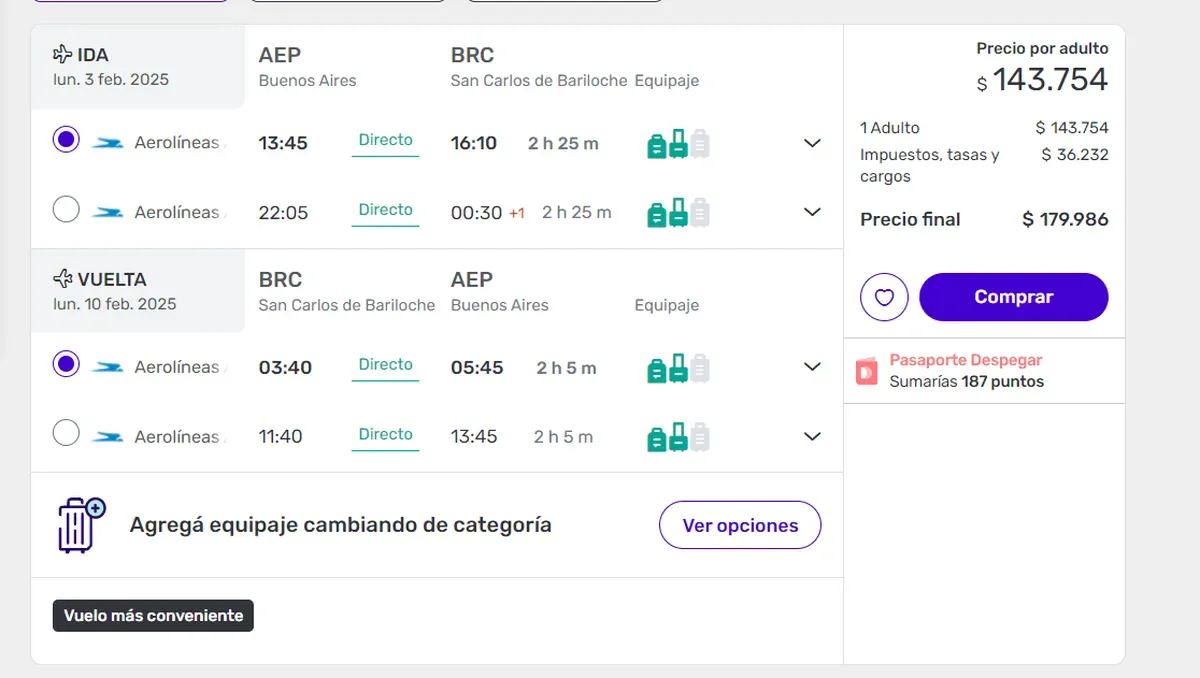Expand details of 13:45 outbound flight

tap(812, 143)
